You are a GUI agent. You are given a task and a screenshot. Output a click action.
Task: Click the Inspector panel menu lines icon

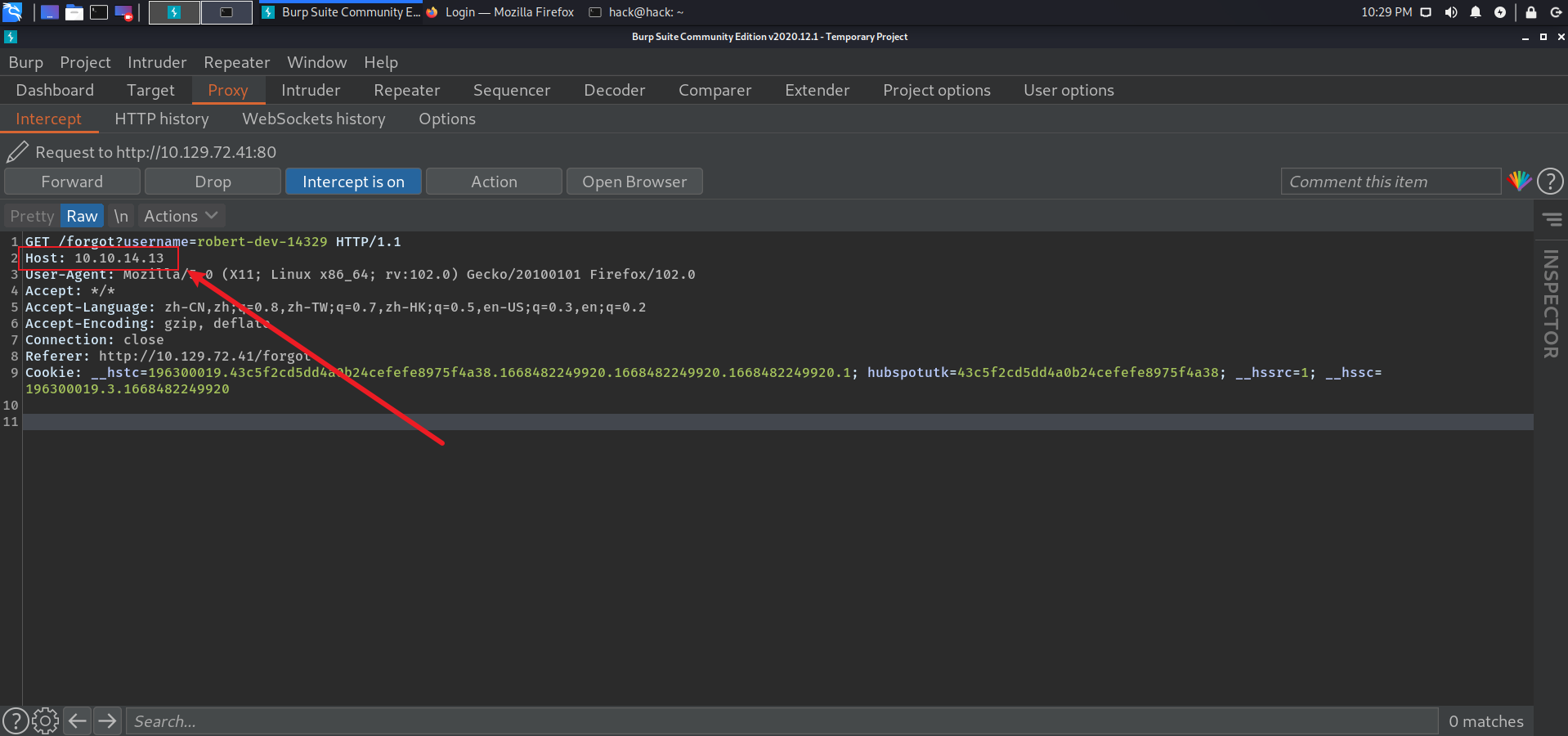(x=1552, y=219)
